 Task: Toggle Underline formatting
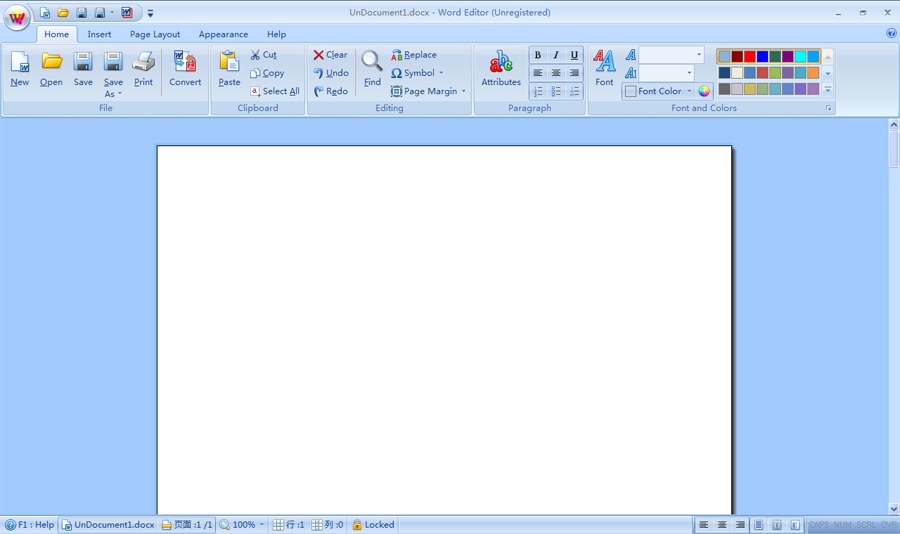pyautogui.click(x=575, y=55)
